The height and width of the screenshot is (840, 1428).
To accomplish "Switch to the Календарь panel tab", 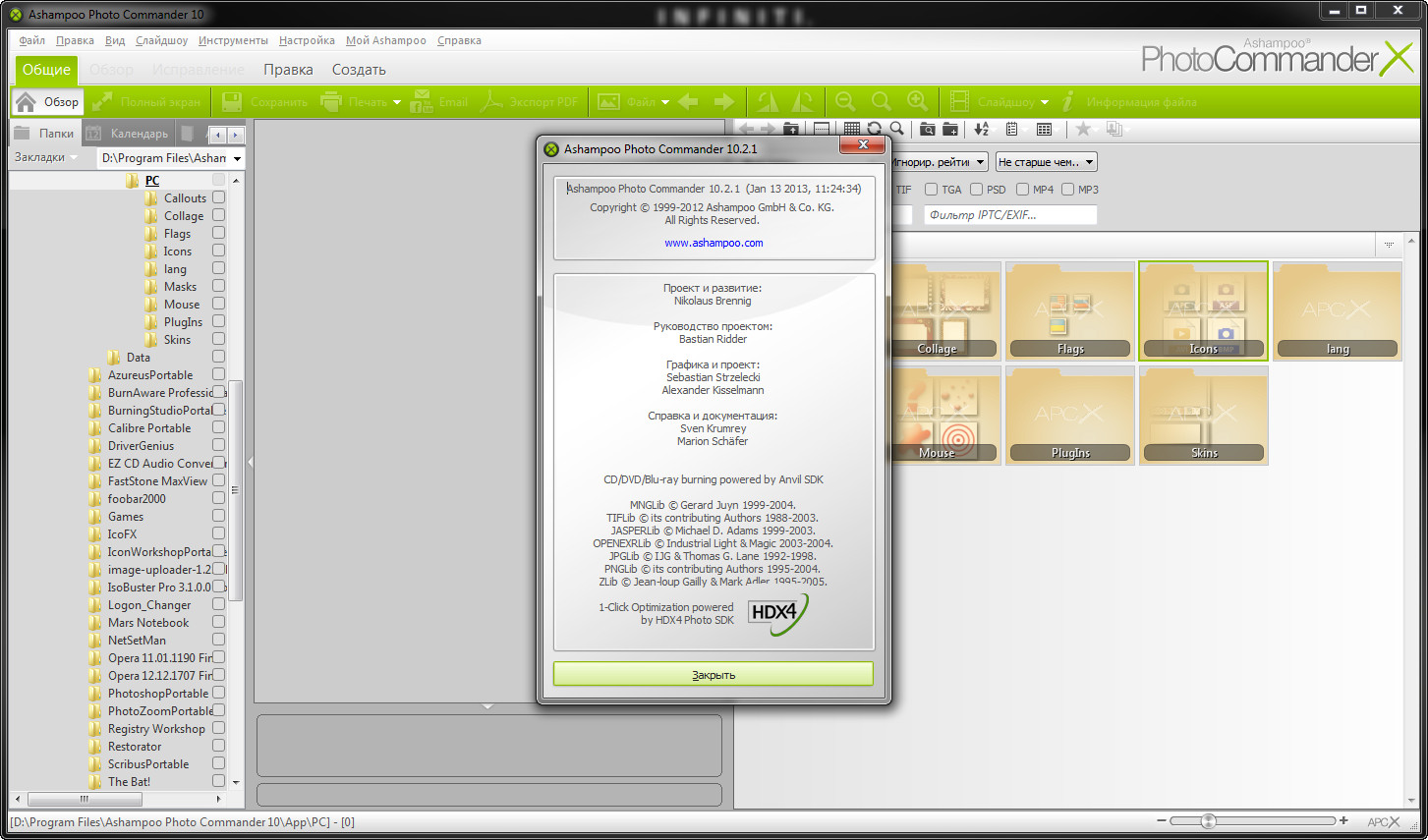I will [128, 134].
